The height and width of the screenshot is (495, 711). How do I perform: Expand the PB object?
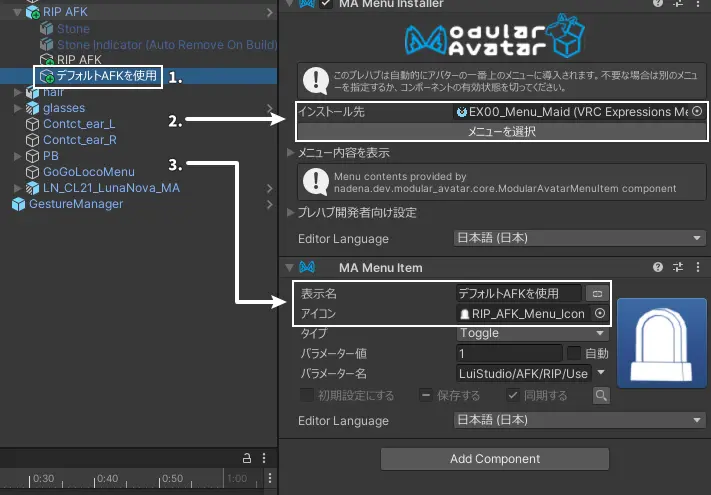click(18, 156)
